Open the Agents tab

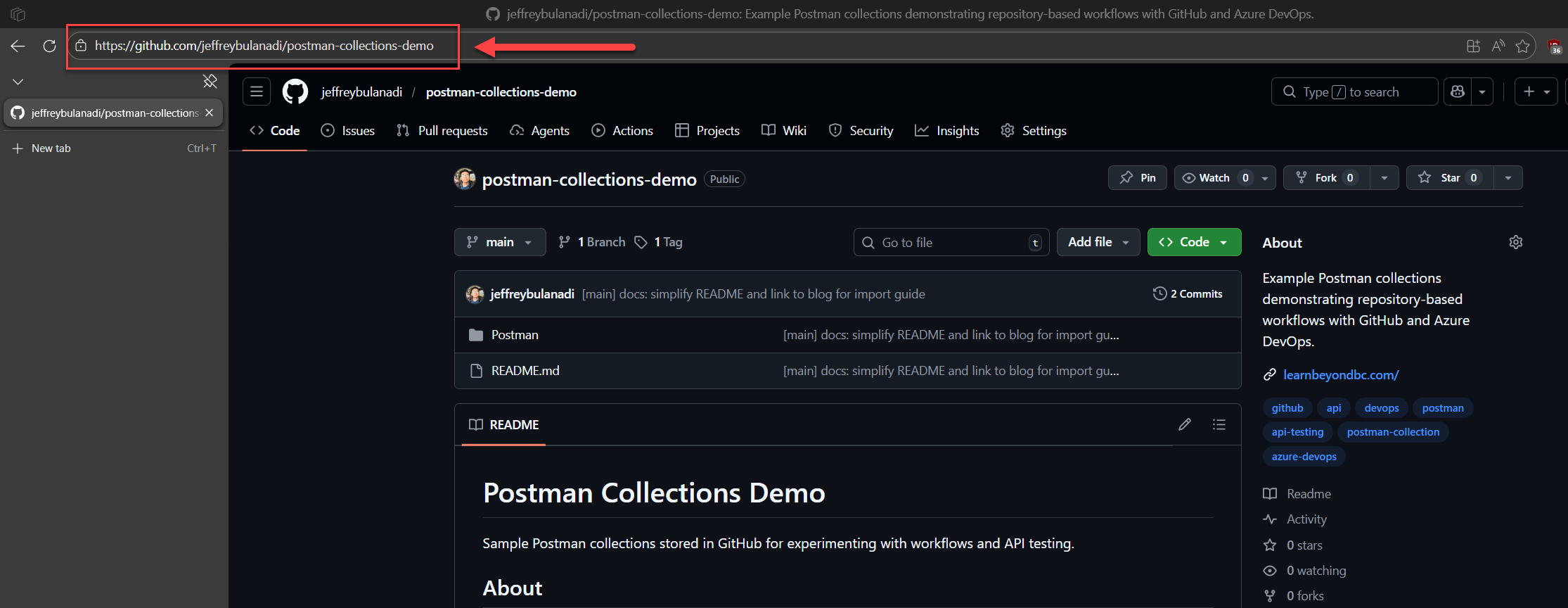[x=540, y=131]
